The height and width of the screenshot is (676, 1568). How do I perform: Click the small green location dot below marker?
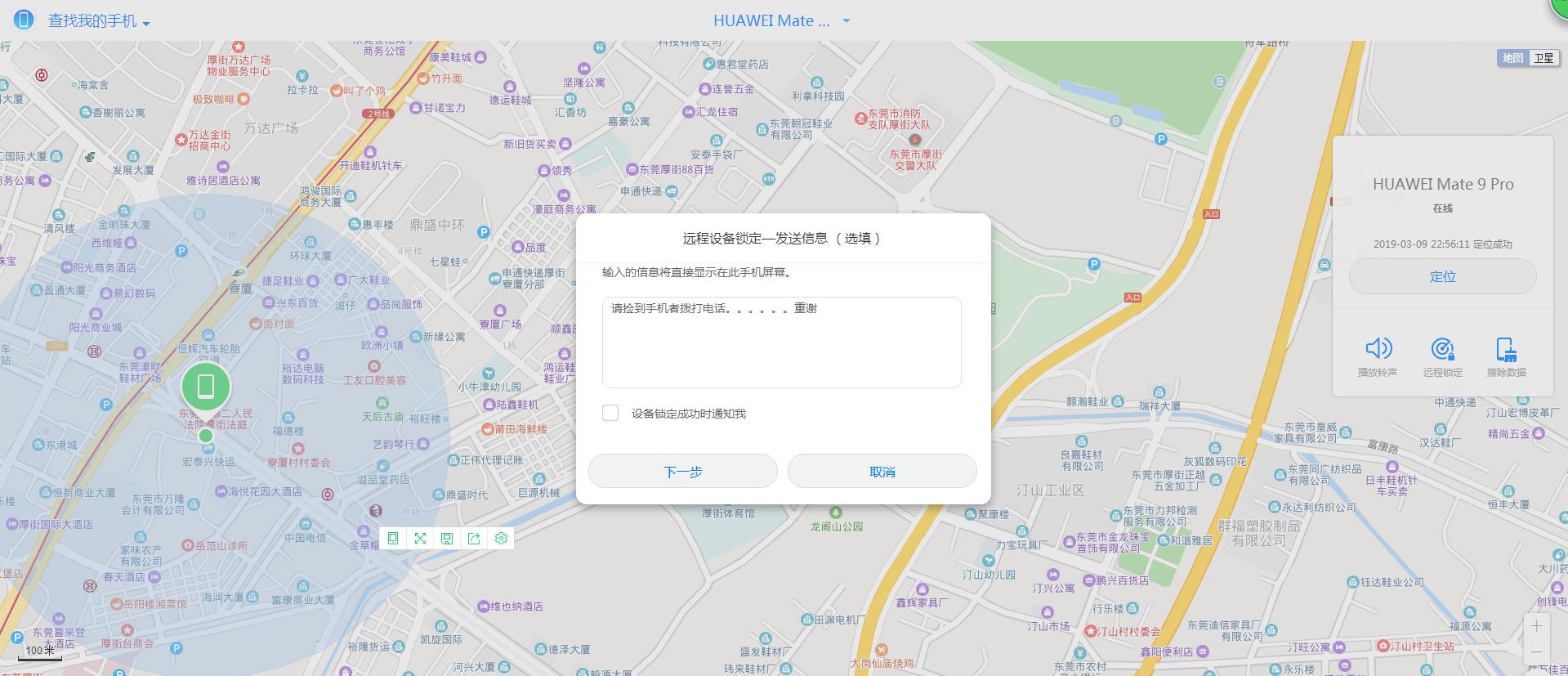pyautogui.click(x=206, y=435)
